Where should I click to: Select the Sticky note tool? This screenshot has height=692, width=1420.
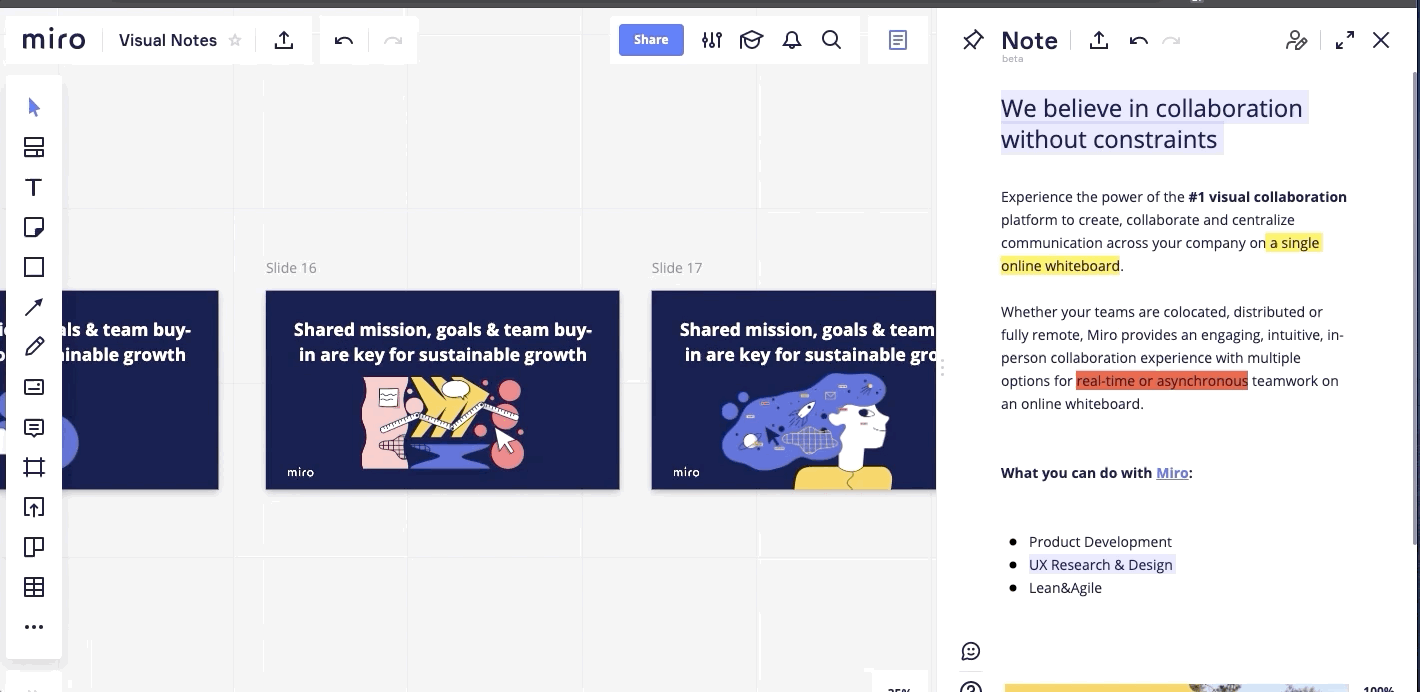(34, 227)
